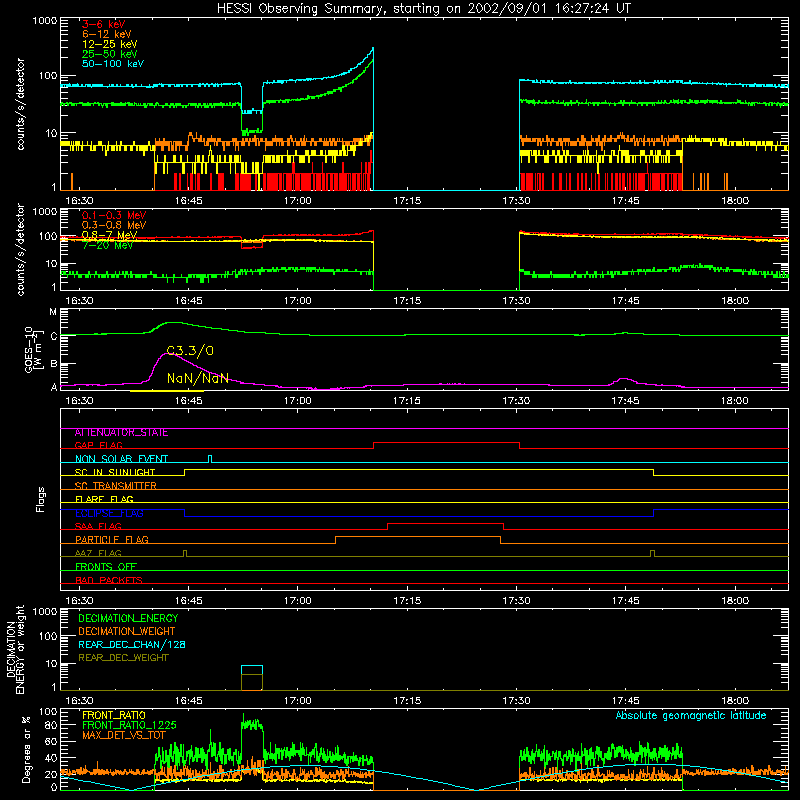800x800 pixels.
Task: Select the ATTENUATOR_STATE flag label
Action: pyautogui.click(x=121, y=433)
